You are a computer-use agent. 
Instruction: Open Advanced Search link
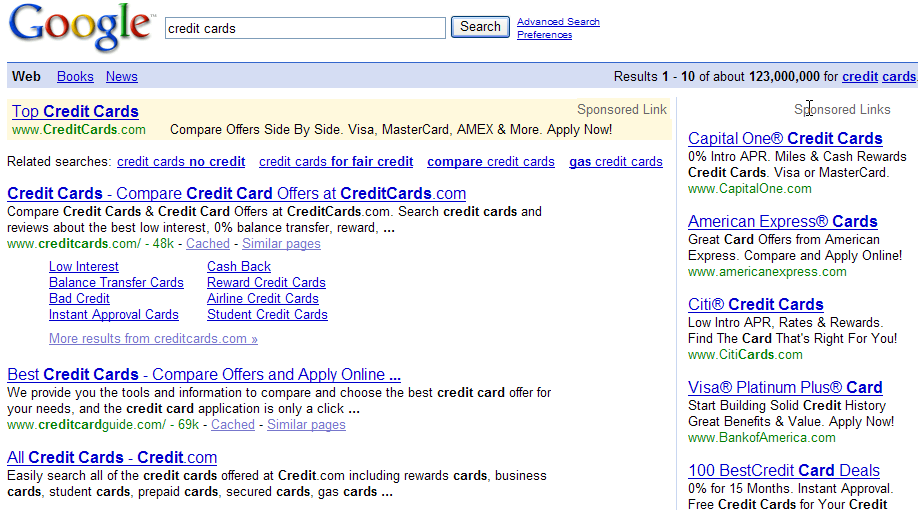coord(558,22)
